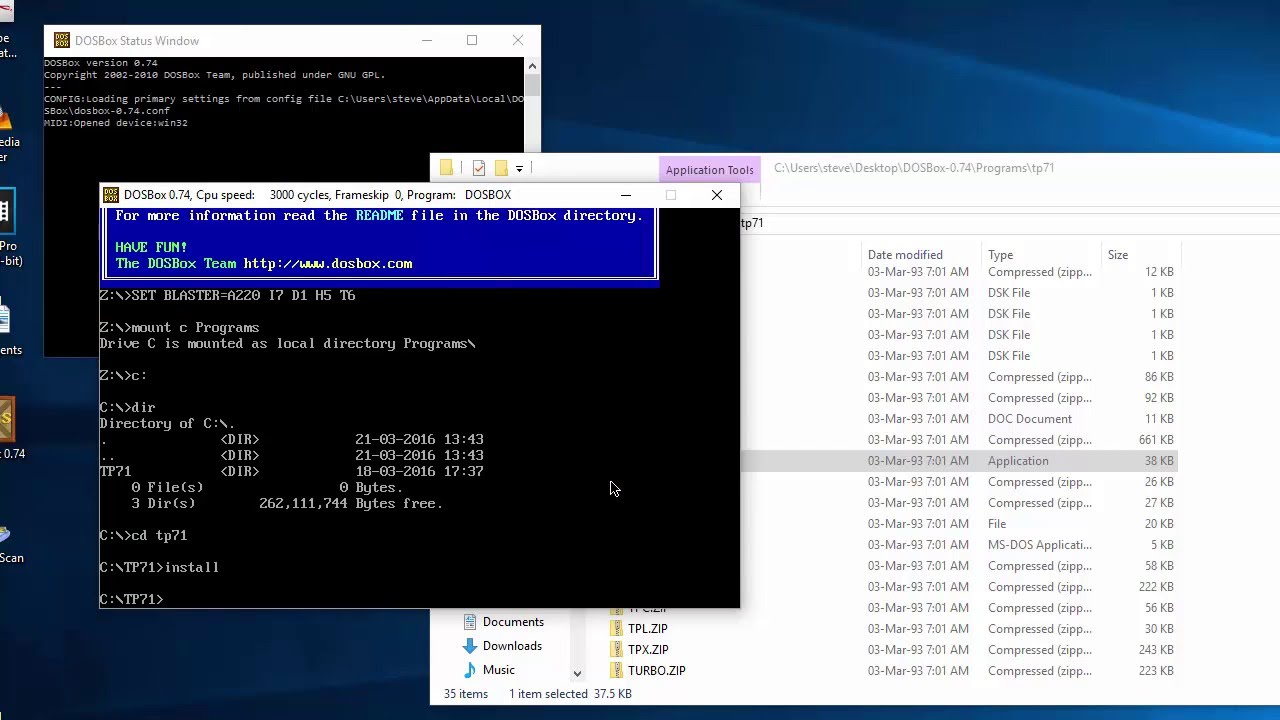
Task: Click the DOSBox main window title bar icon
Action: [x=111, y=195]
